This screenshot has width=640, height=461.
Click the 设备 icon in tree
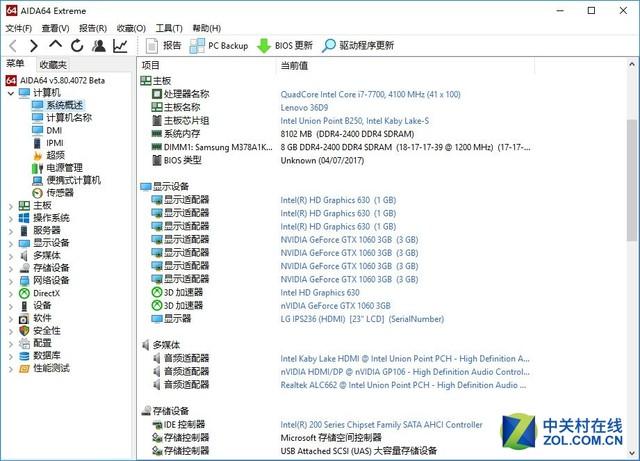24,306
